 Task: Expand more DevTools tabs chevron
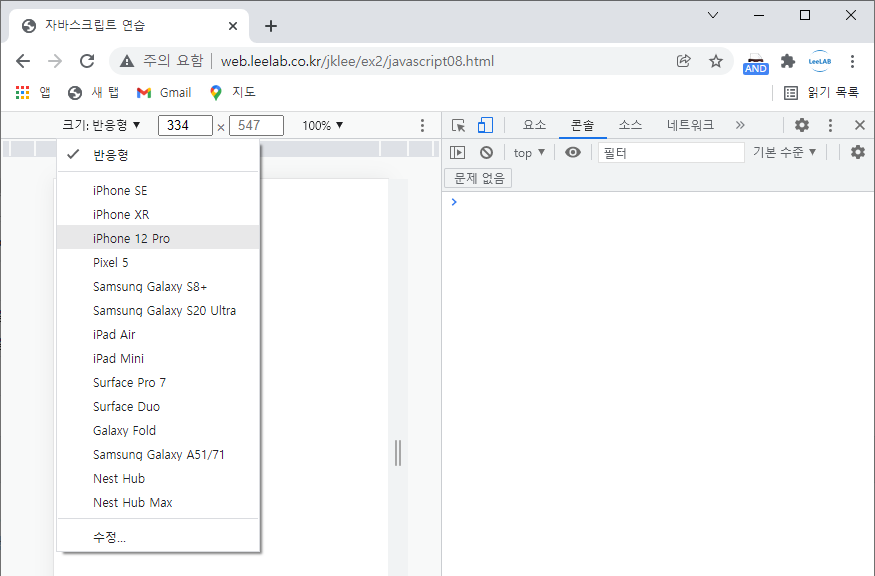pos(740,125)
